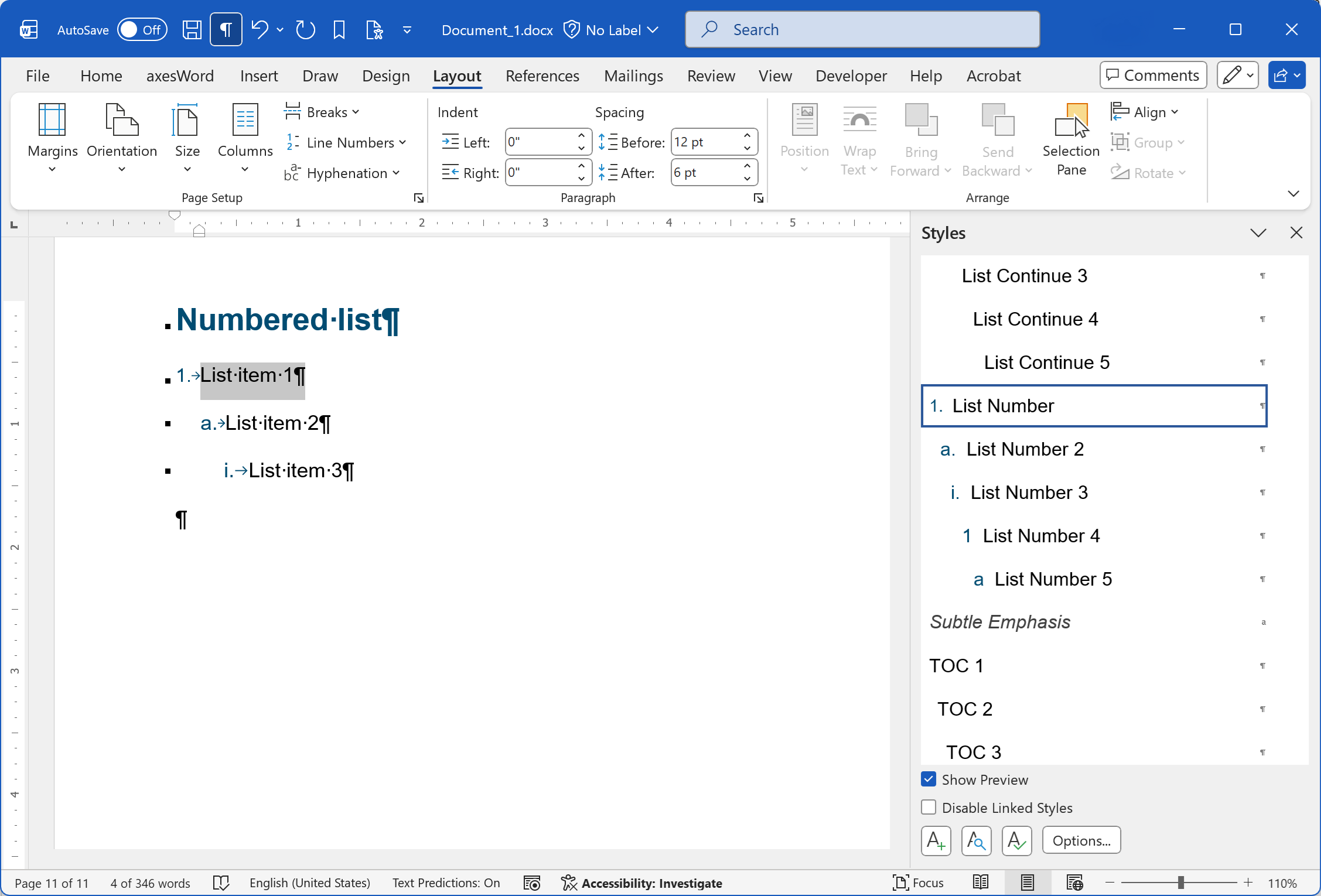
Task: Expand the Line Numbers dropdown
Action: pyautogui.click(x=346, y=142)
